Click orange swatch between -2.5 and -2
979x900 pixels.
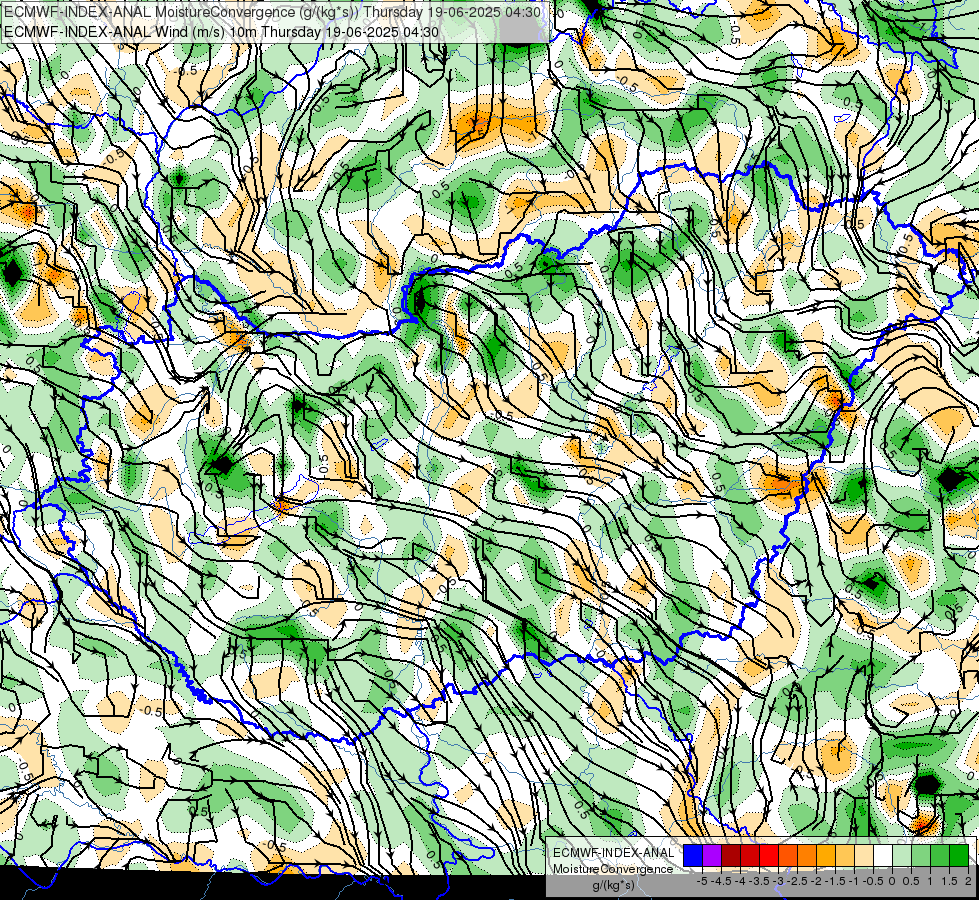(807, 855)
